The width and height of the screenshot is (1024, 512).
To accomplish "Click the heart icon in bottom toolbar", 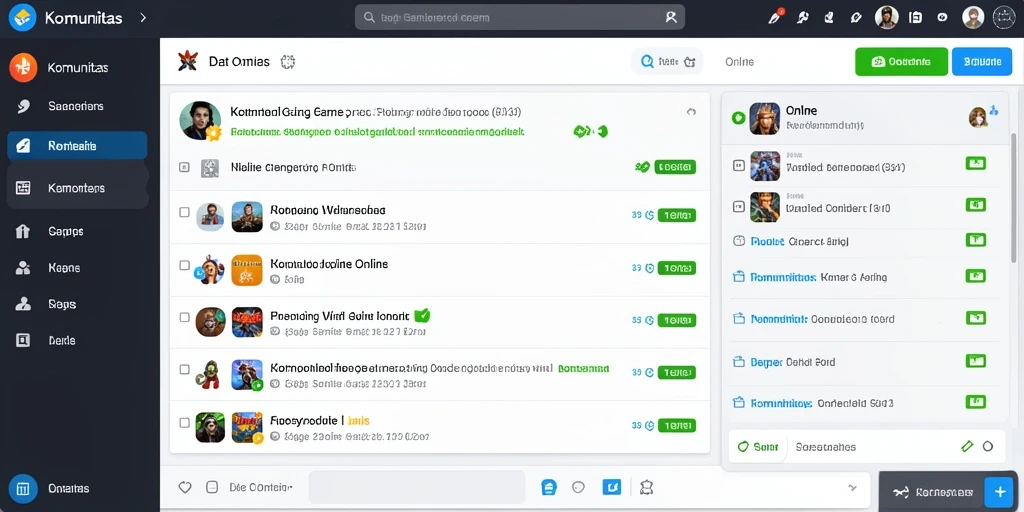I will tap(185, 487).
